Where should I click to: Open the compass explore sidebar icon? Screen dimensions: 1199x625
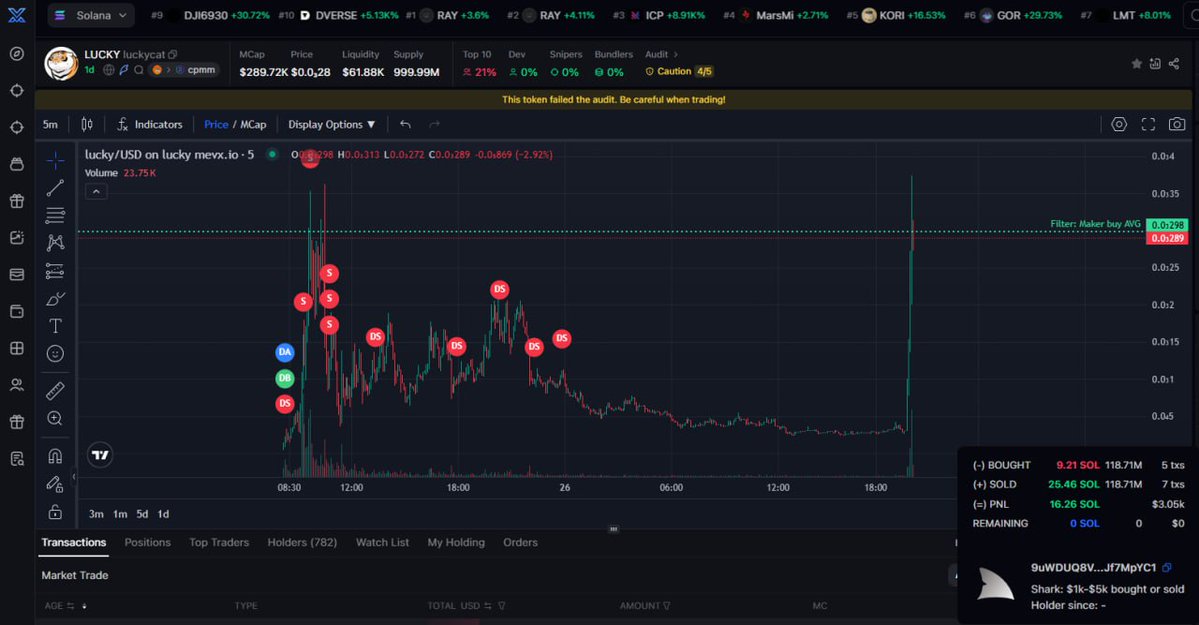[17, 54]
